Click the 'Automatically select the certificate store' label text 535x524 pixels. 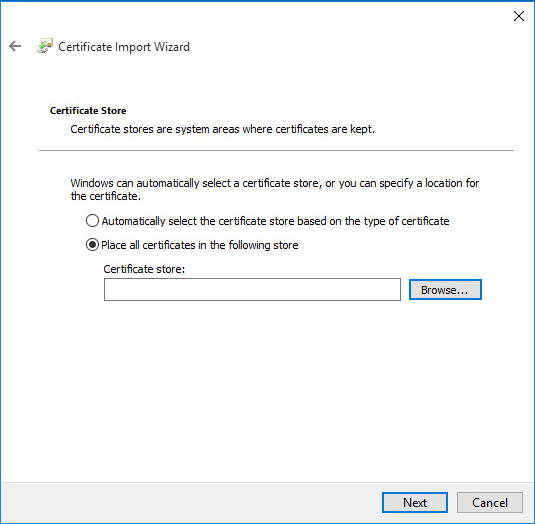[275, 221]
